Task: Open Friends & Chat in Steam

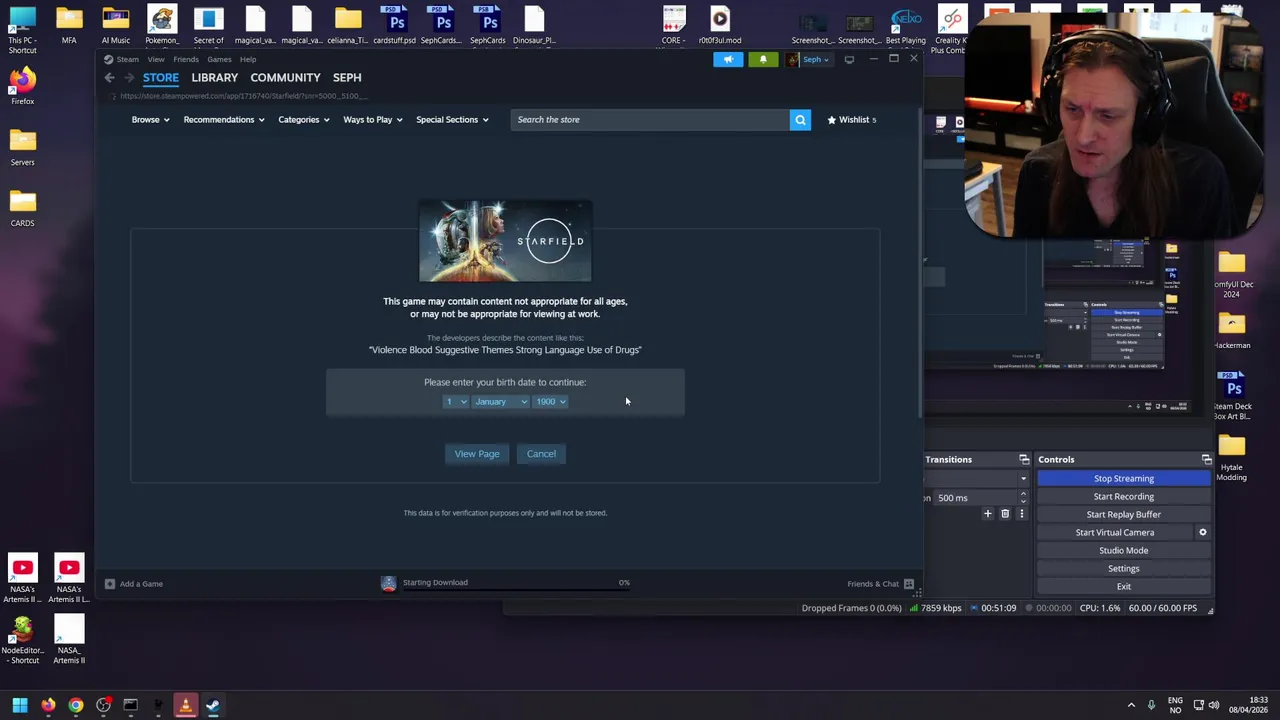Action: pyautogui.click(x=880, y=584)
